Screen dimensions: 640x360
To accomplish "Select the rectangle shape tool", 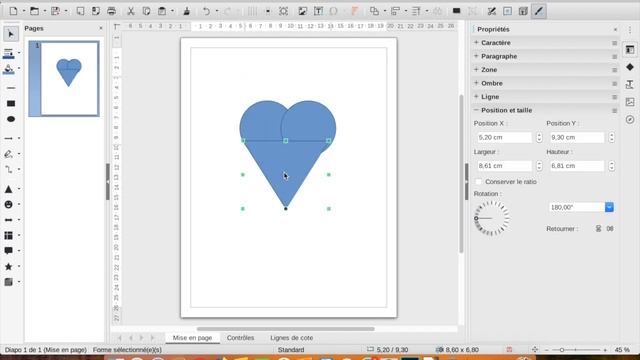I will point(11,103).
